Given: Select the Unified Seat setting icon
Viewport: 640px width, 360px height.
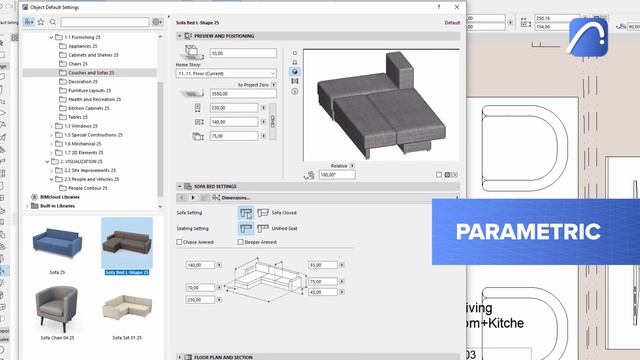Looking at the screenshot, I should coord(262,228).
